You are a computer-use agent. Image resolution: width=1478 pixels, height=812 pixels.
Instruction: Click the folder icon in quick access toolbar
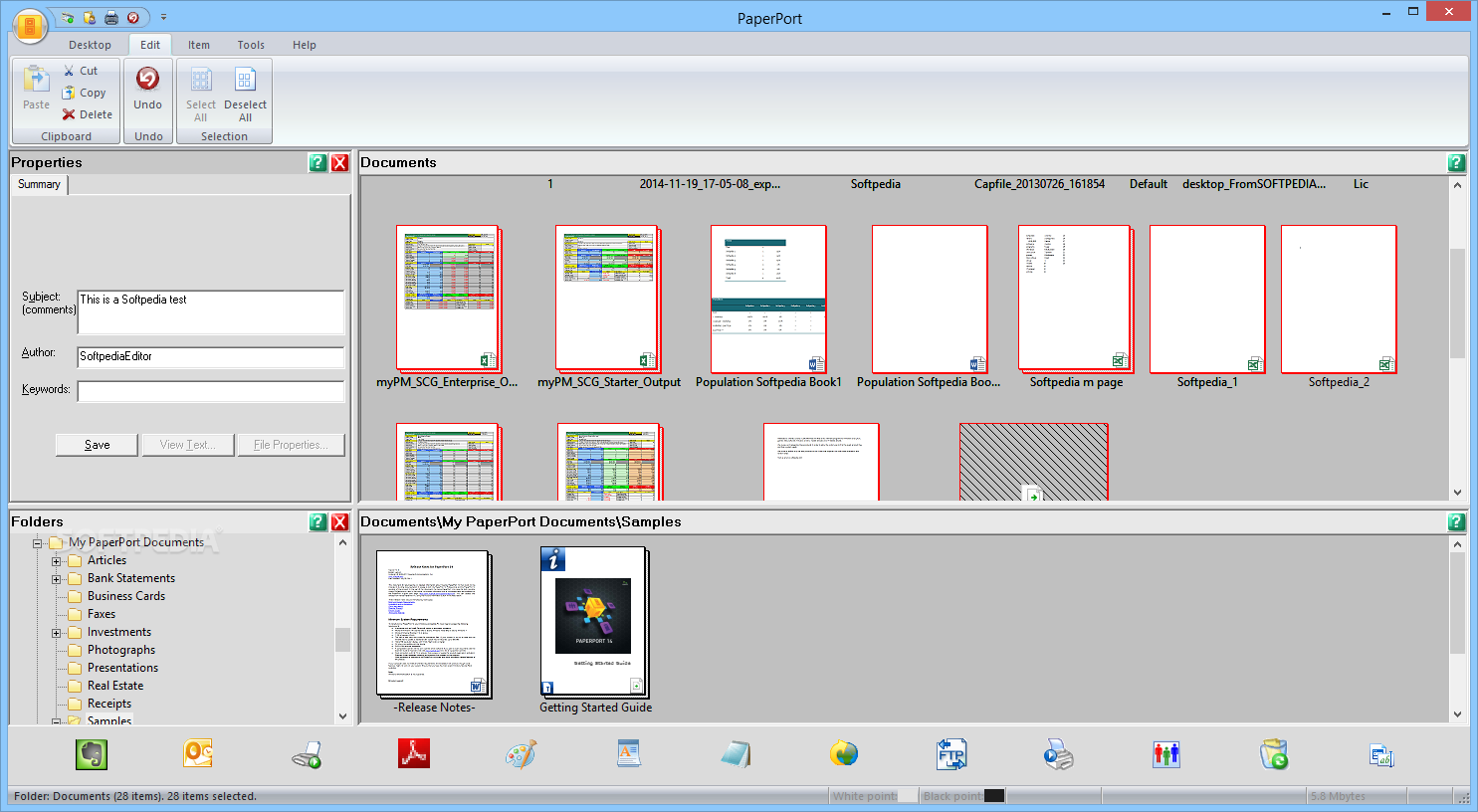coord(90,18)
